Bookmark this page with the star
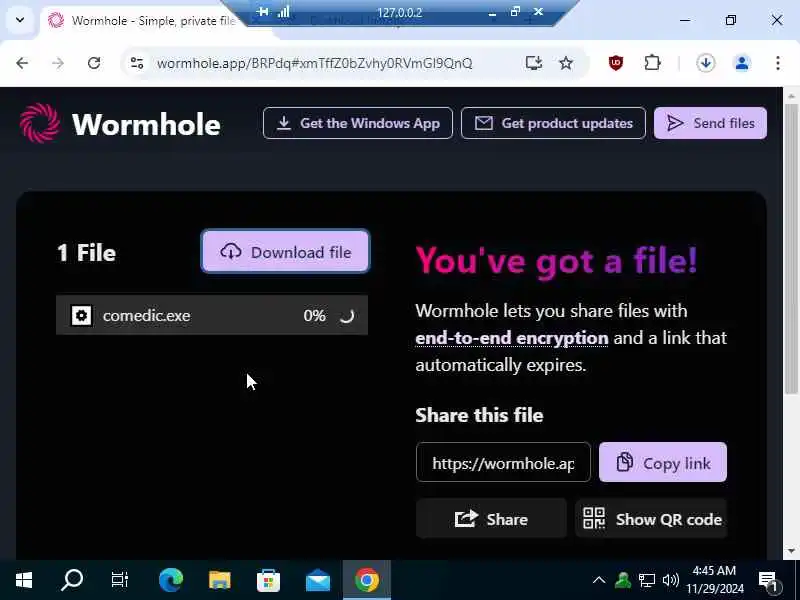The width and height of the screenshot is (800, 600). (x=566, y=63)
